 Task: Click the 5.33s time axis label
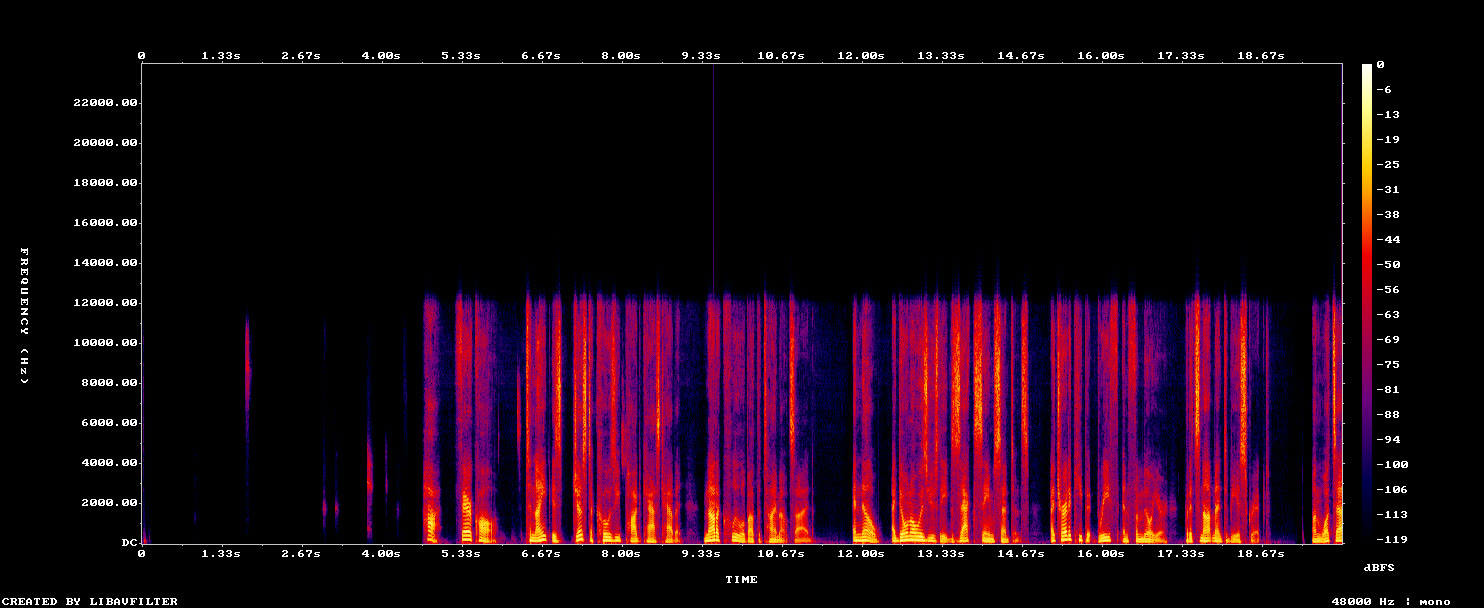461,55
